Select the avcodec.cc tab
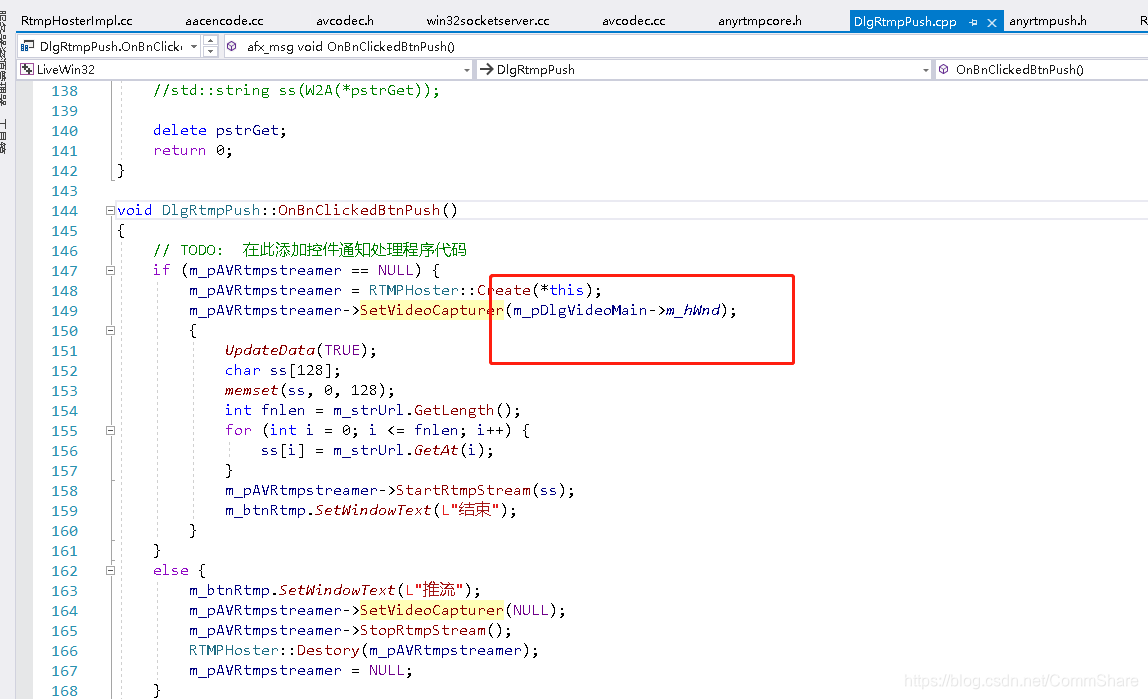 633,20
